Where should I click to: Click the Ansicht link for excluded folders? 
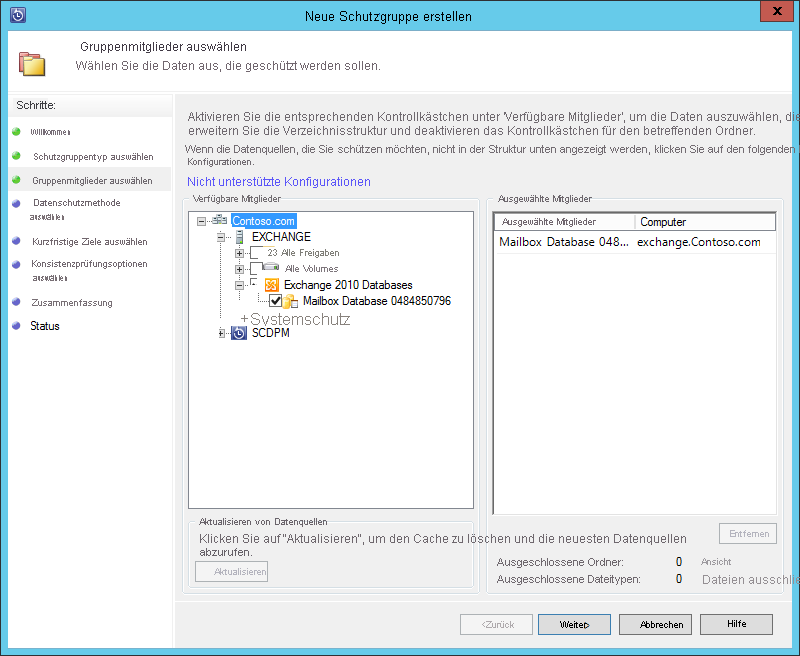tap(716, 562)
